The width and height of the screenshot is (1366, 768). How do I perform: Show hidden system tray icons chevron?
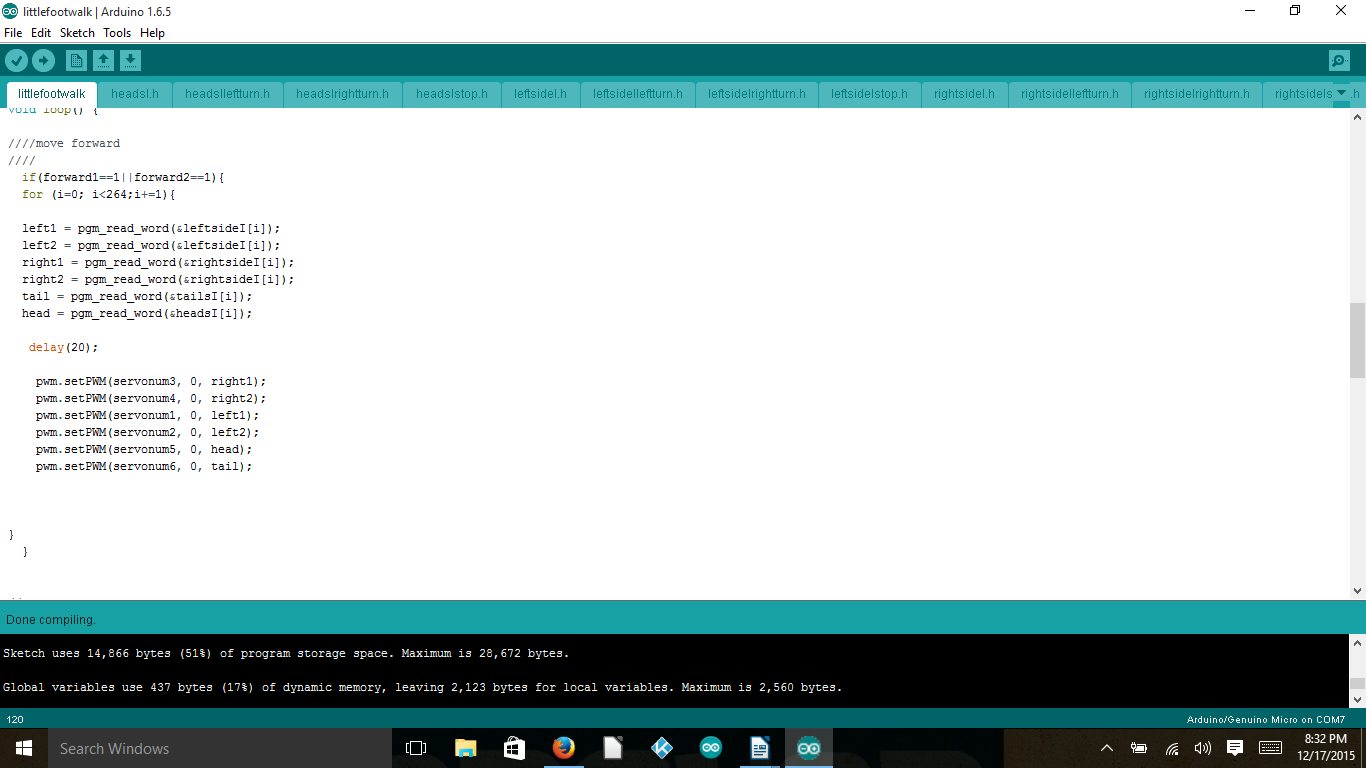tap(1106, 748)
